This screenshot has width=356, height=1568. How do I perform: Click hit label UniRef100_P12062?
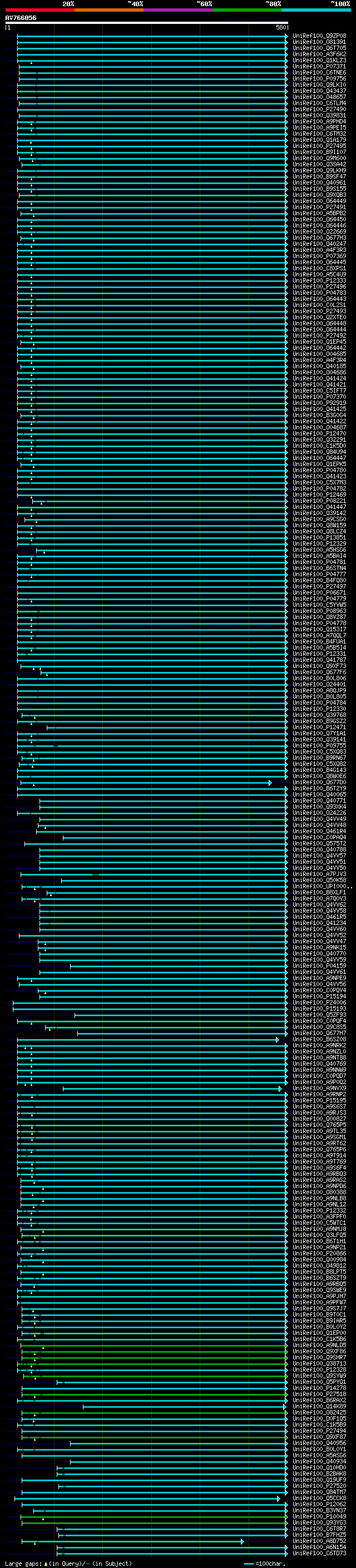coord(319,1503)
